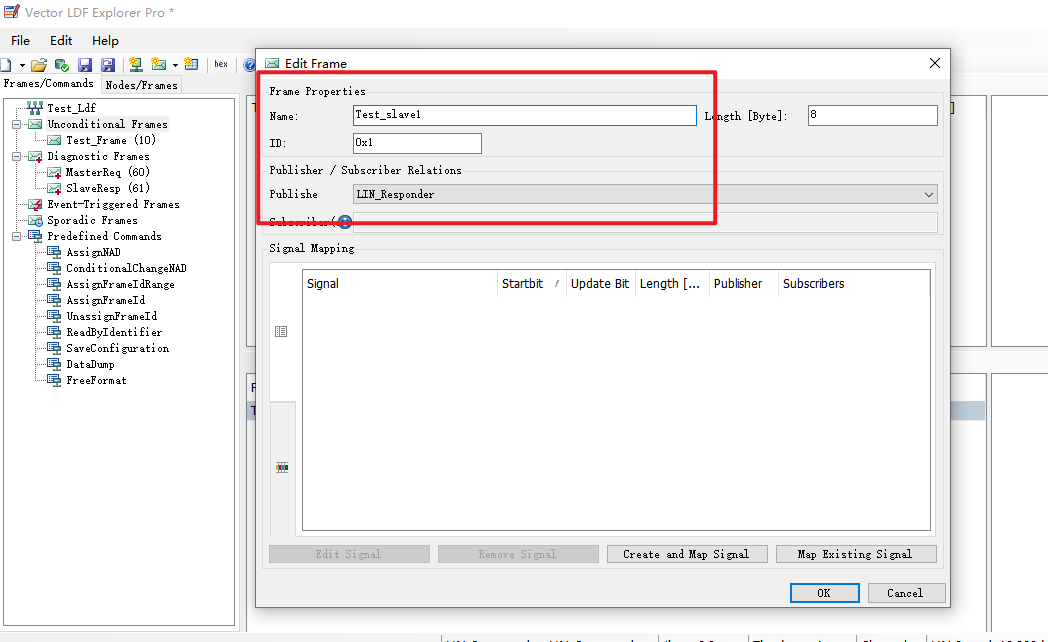Screen dimensions: 1048x642
Task: Switch to the Nodes/Frames tab
Action: [142, 85]
